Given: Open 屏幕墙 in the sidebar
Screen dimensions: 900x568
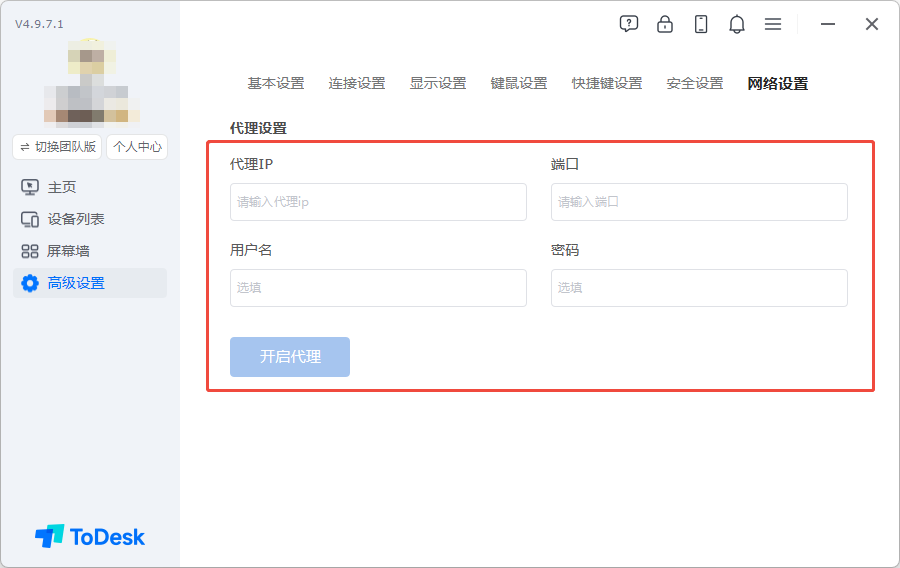Looking at the screenshot, I should [x=90, y=251].
